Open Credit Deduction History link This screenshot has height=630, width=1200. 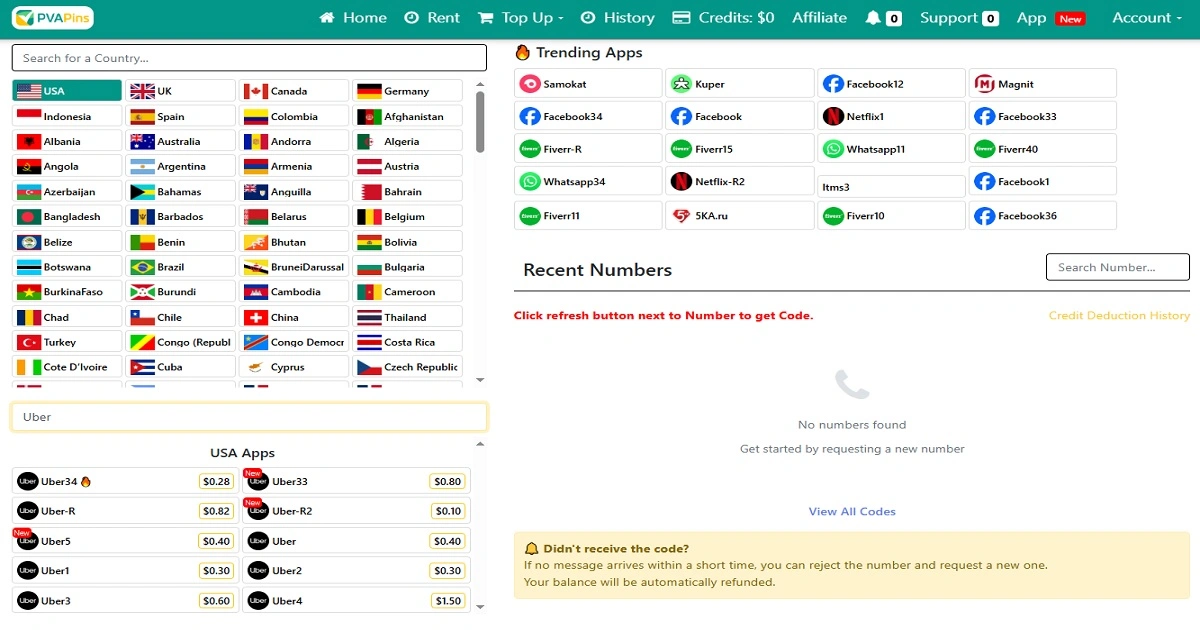pos(1119,315)
